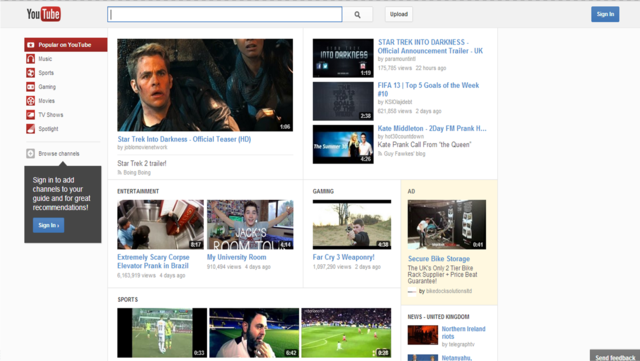The height and width of the screenshot is (361, 640).
Task: Focus the YouTube search field
Action: tap(224, 14)
